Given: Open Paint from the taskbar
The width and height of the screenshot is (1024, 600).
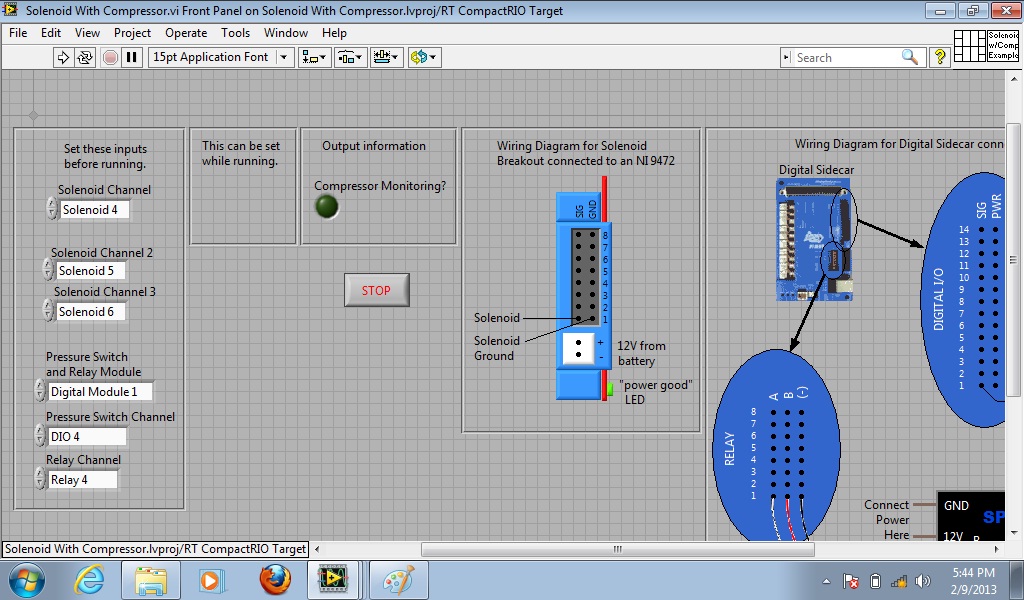Looking at the screenshot, I should [398, 580].
